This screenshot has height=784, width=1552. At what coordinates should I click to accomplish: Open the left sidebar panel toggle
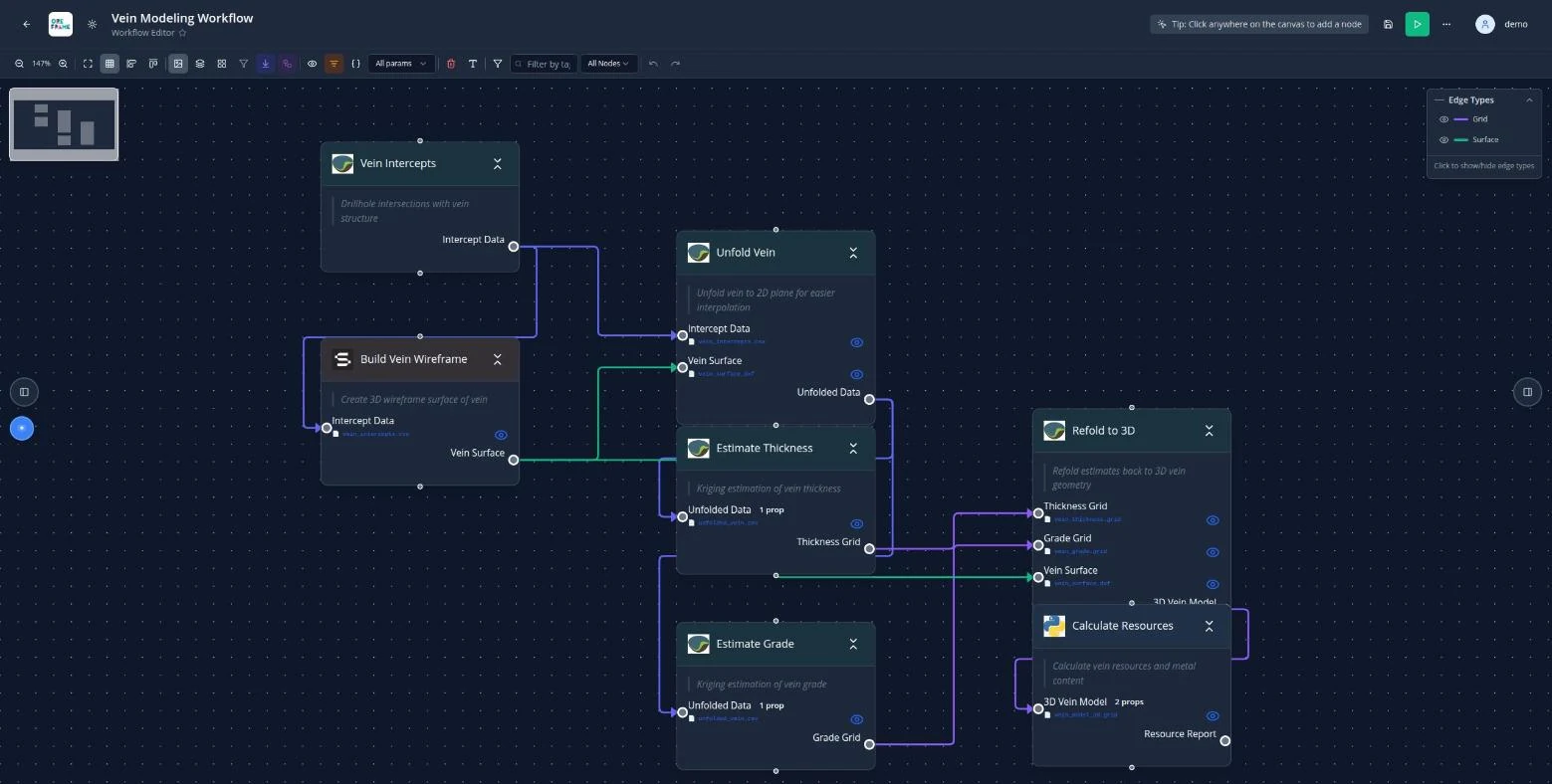(x=24, y=392)
